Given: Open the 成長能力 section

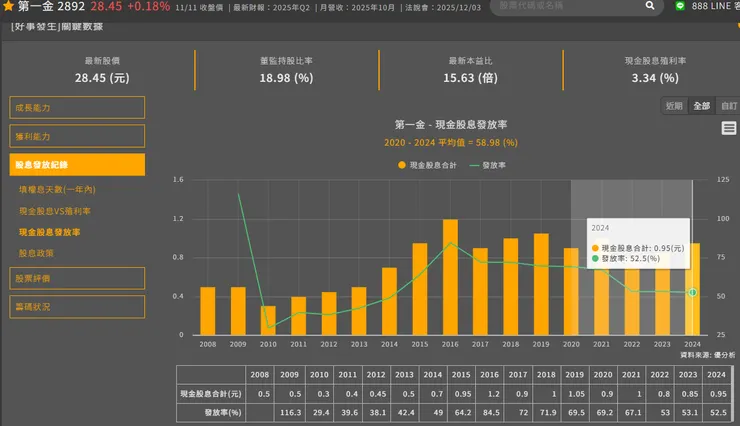Looking at the screenshot, I should 77,108.
